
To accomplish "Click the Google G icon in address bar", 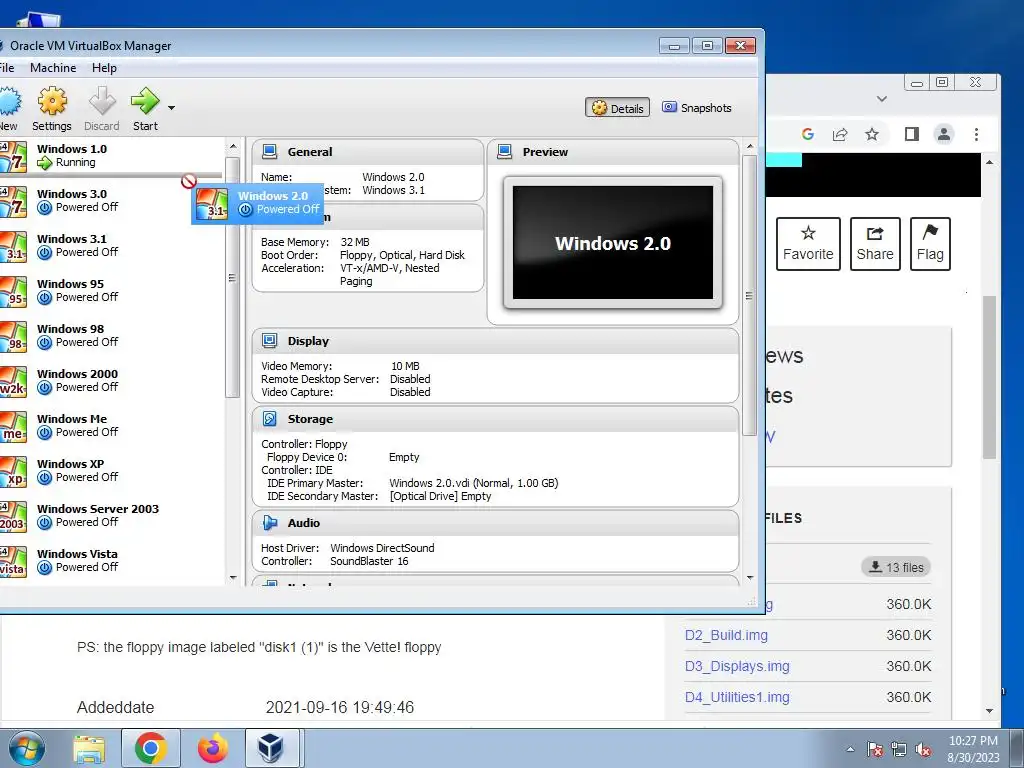I will point(808,135).
